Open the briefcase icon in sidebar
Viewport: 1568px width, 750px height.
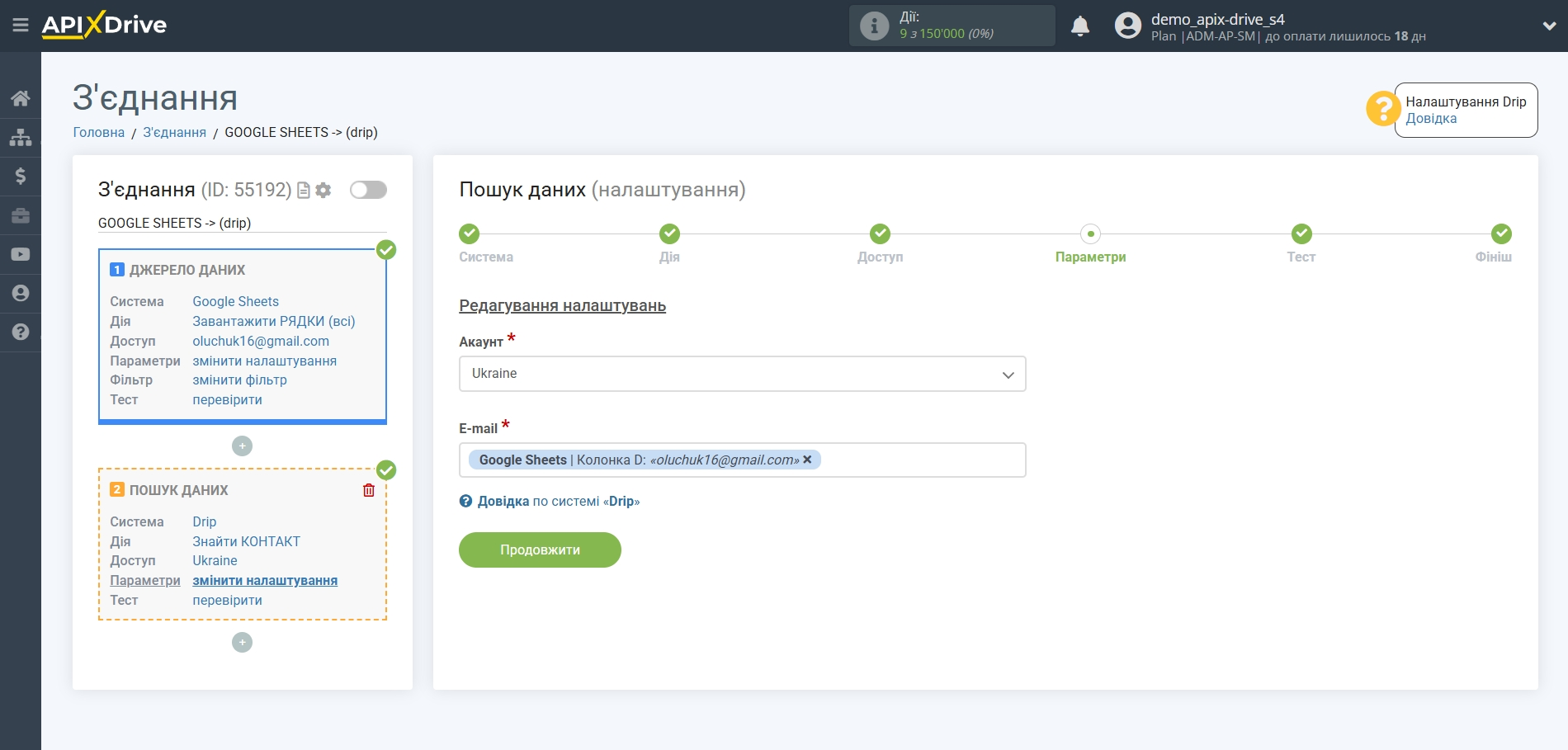(21, 215)
